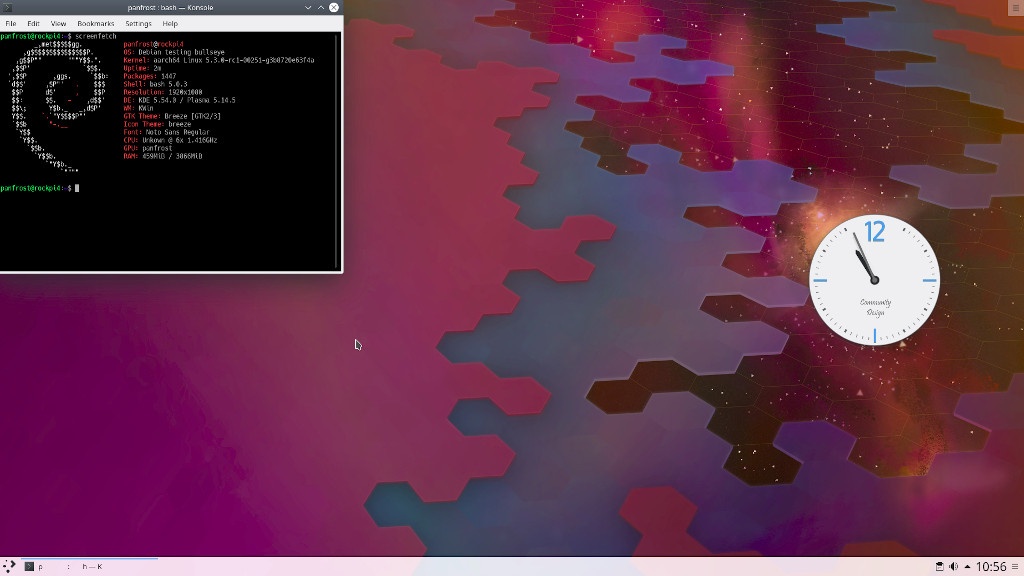This screenshot has width=1024, height=576.
Task: Click the Konsole window icon in the title bar
Action: pyautogui.click(x=8, y=8)
